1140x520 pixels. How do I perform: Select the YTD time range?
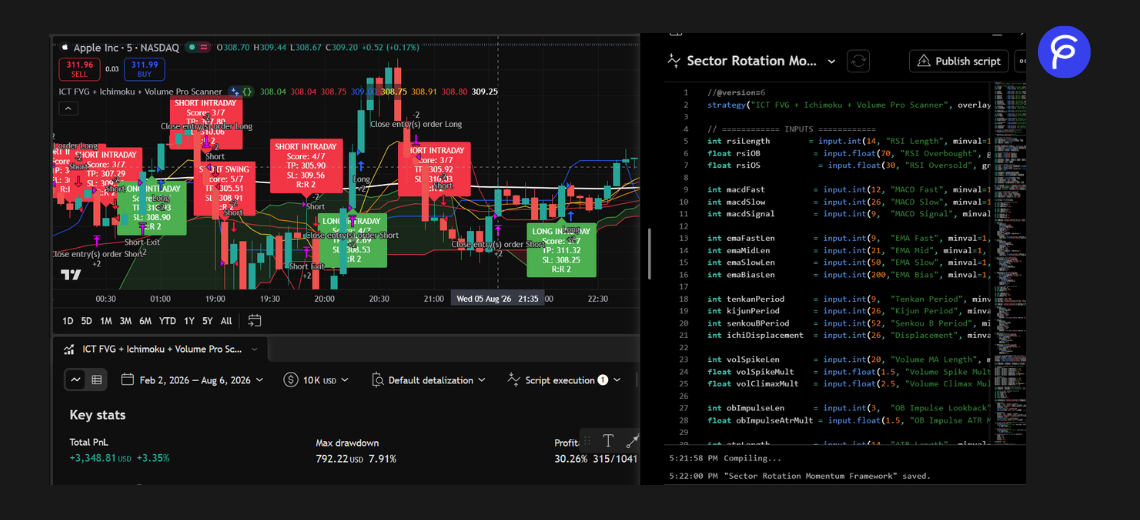[x=167, y=321]
